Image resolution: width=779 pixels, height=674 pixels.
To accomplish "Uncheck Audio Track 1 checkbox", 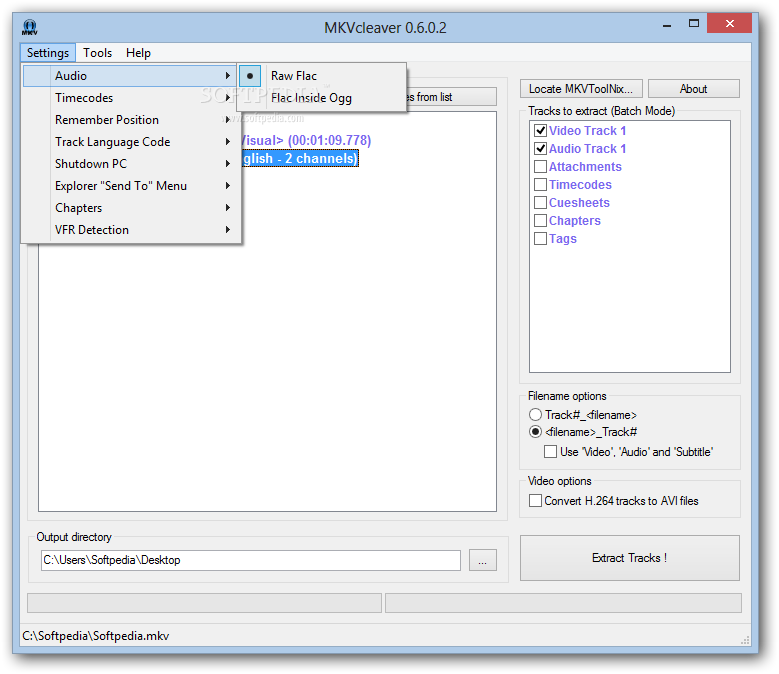I will [541, 149].
